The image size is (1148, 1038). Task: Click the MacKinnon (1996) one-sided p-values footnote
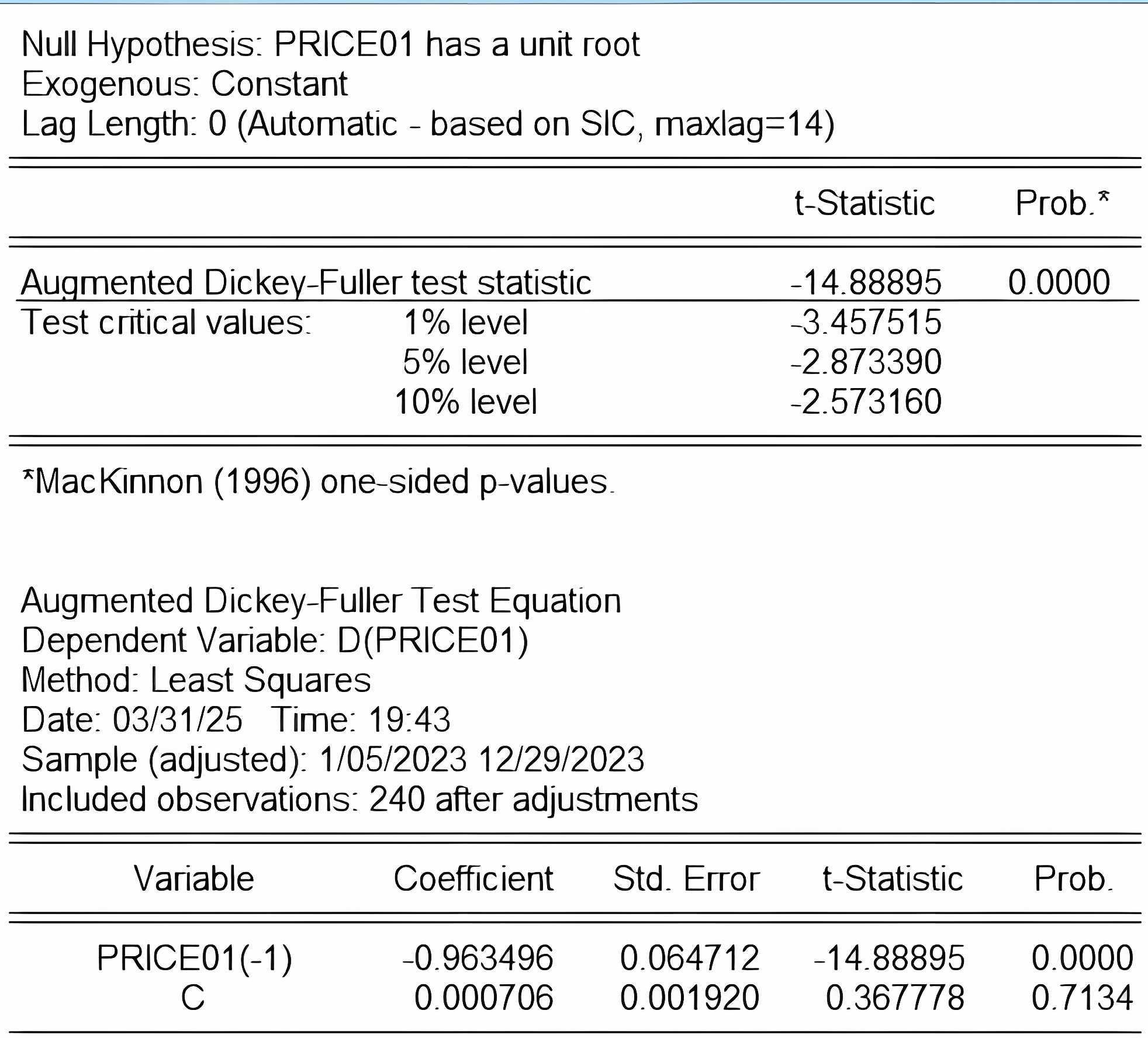(x=318, y=482)
